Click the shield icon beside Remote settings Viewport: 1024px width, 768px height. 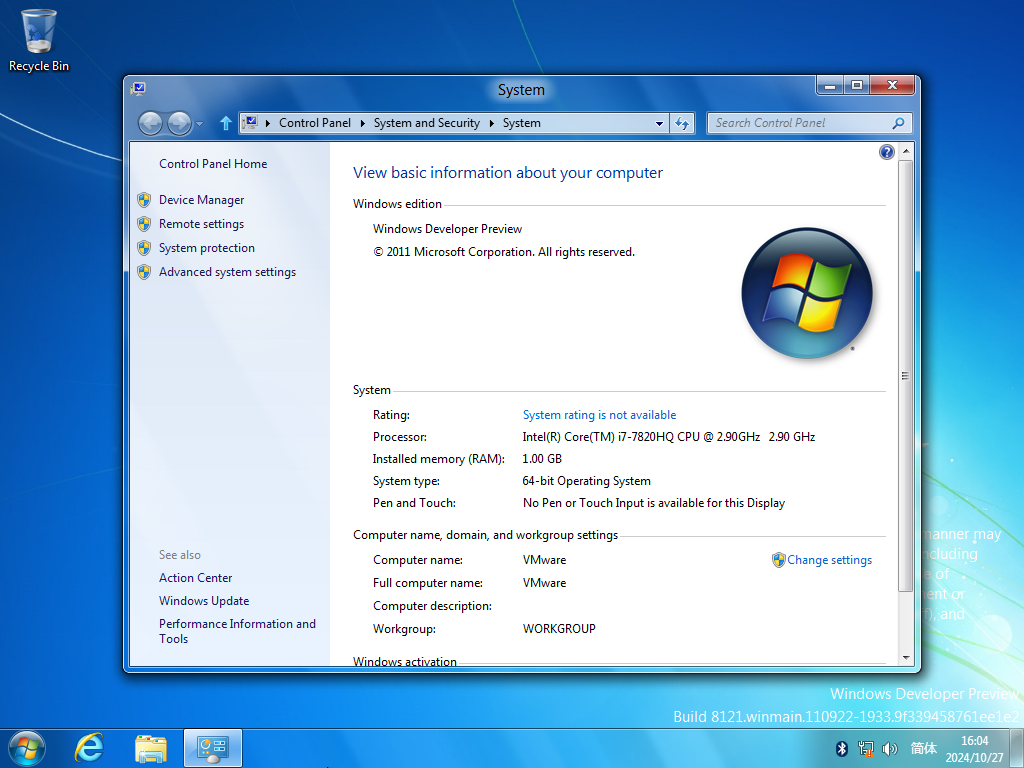coord(144,224)
